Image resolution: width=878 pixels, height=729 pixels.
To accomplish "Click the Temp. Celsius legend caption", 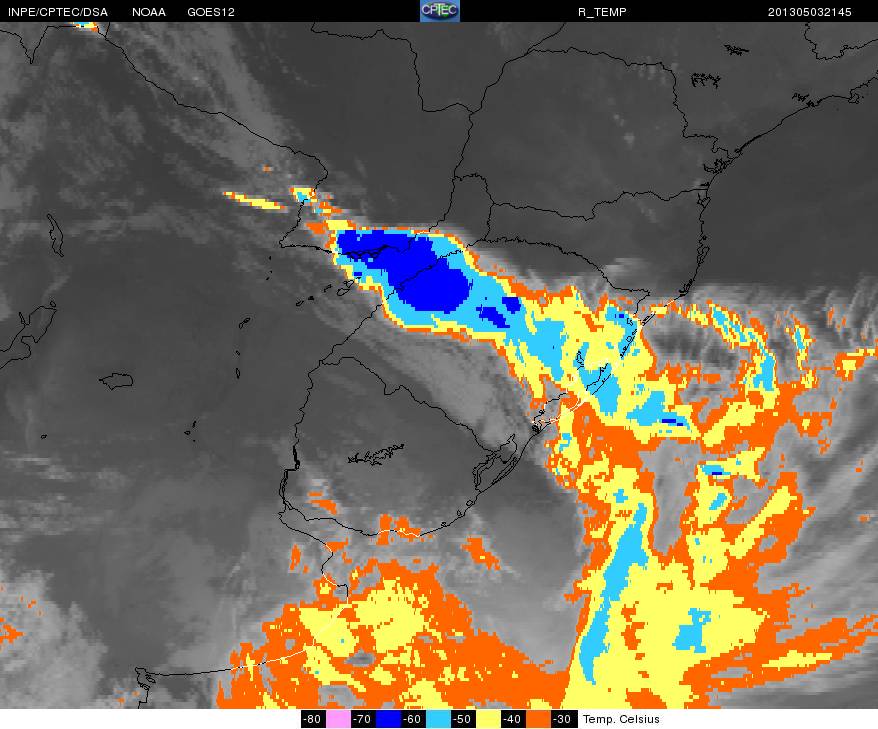I will (621, 719).
